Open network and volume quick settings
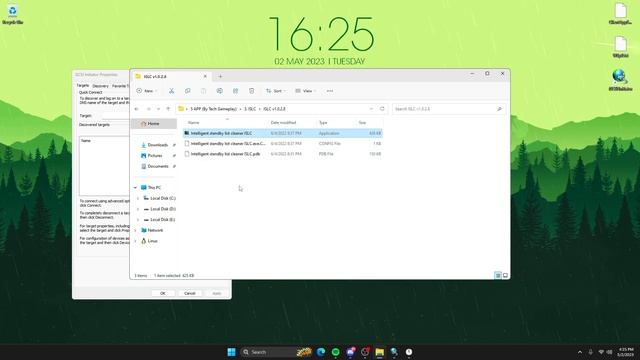 coord(605,352)
